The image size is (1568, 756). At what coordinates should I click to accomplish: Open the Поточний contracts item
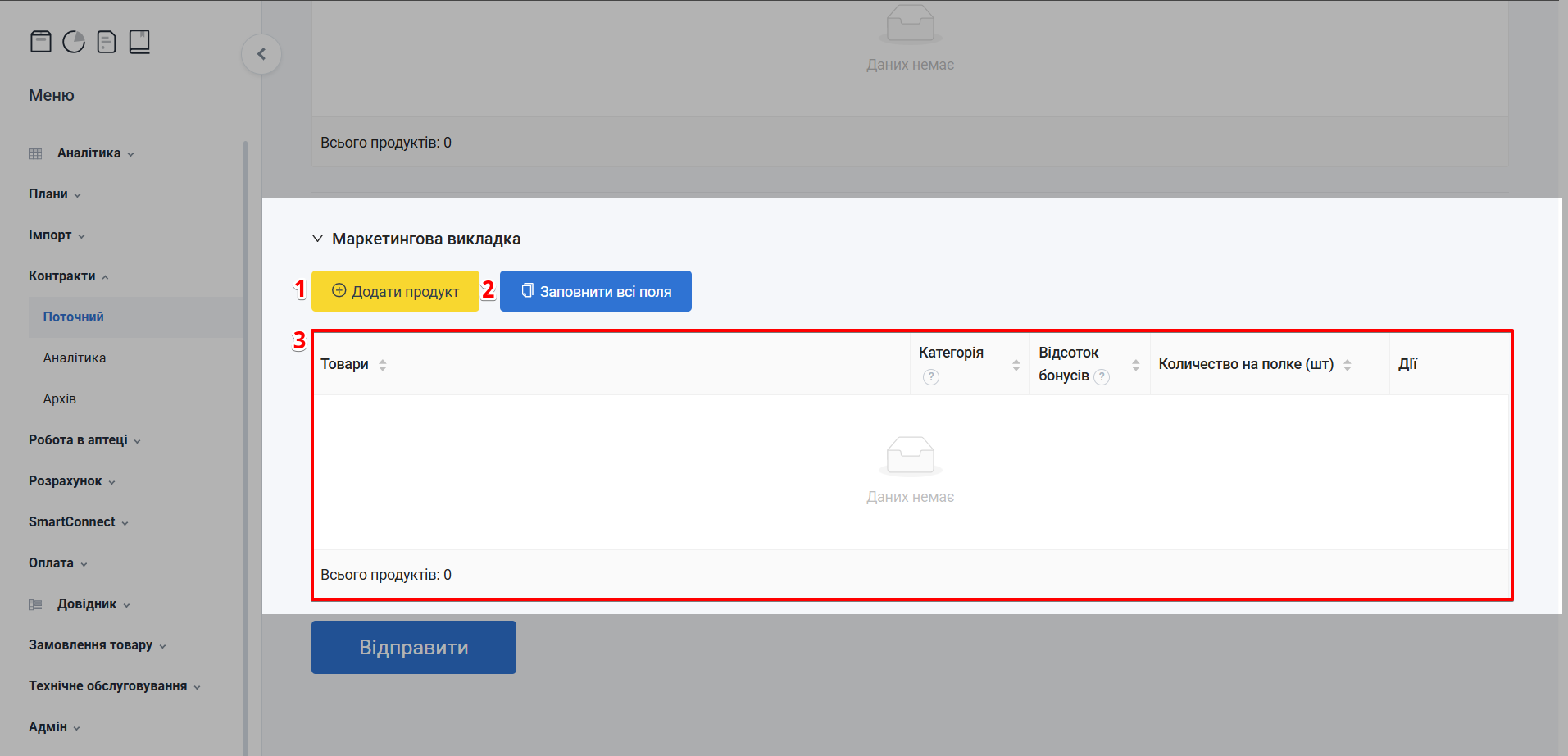73,317
